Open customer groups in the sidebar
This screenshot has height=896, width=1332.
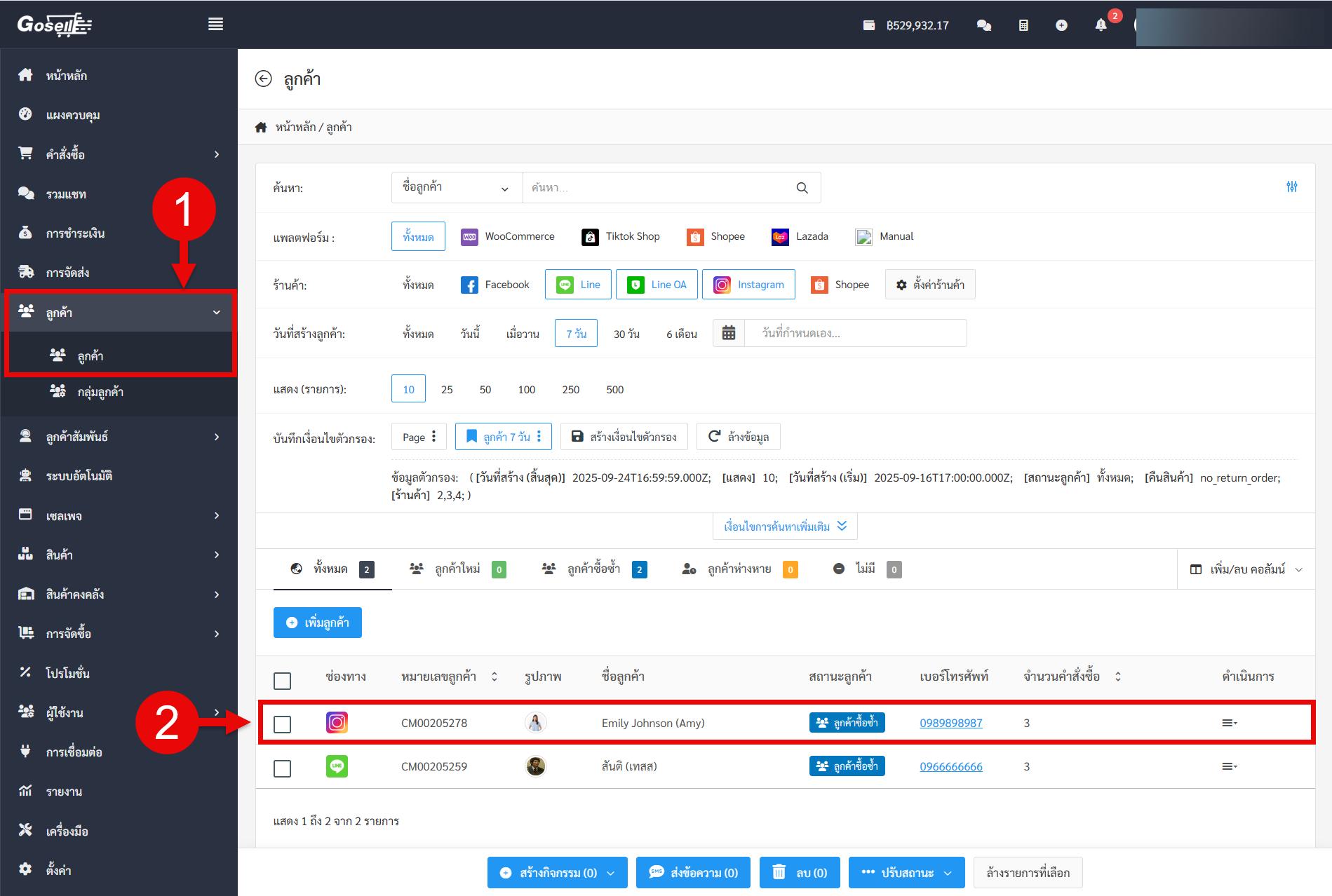click(x=100, y=392)
